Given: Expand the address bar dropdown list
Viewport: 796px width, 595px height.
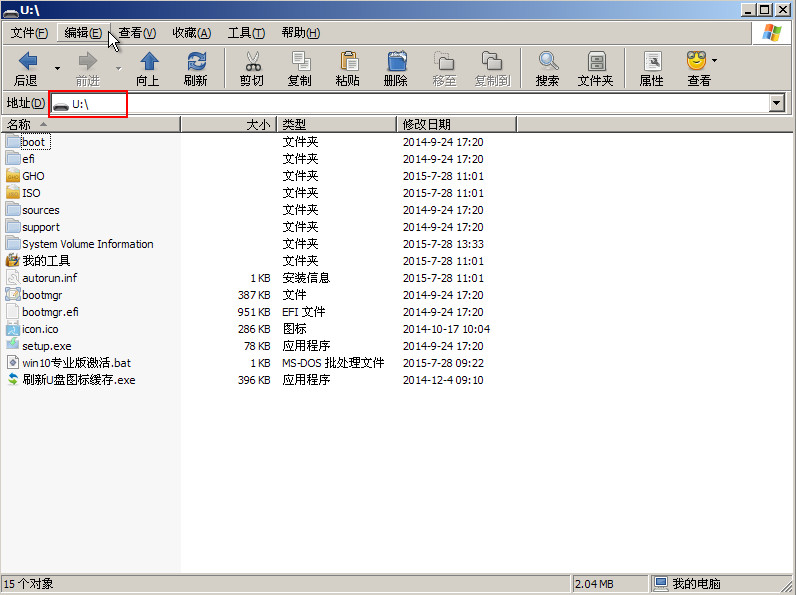Looking at the screenshot, I should 776,104.
